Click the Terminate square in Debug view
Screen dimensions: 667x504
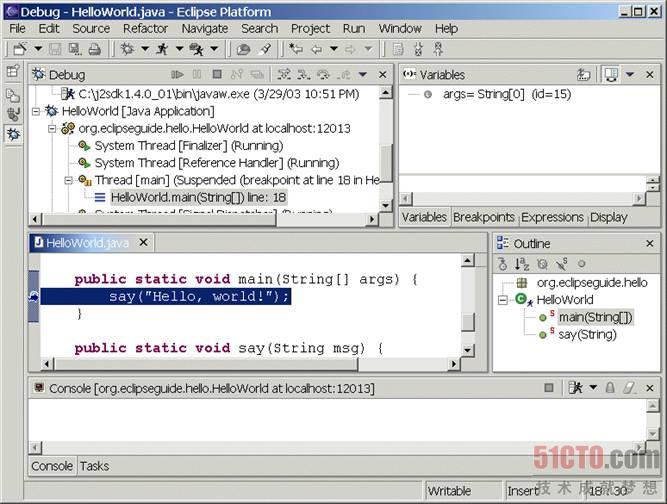(217, 75)
